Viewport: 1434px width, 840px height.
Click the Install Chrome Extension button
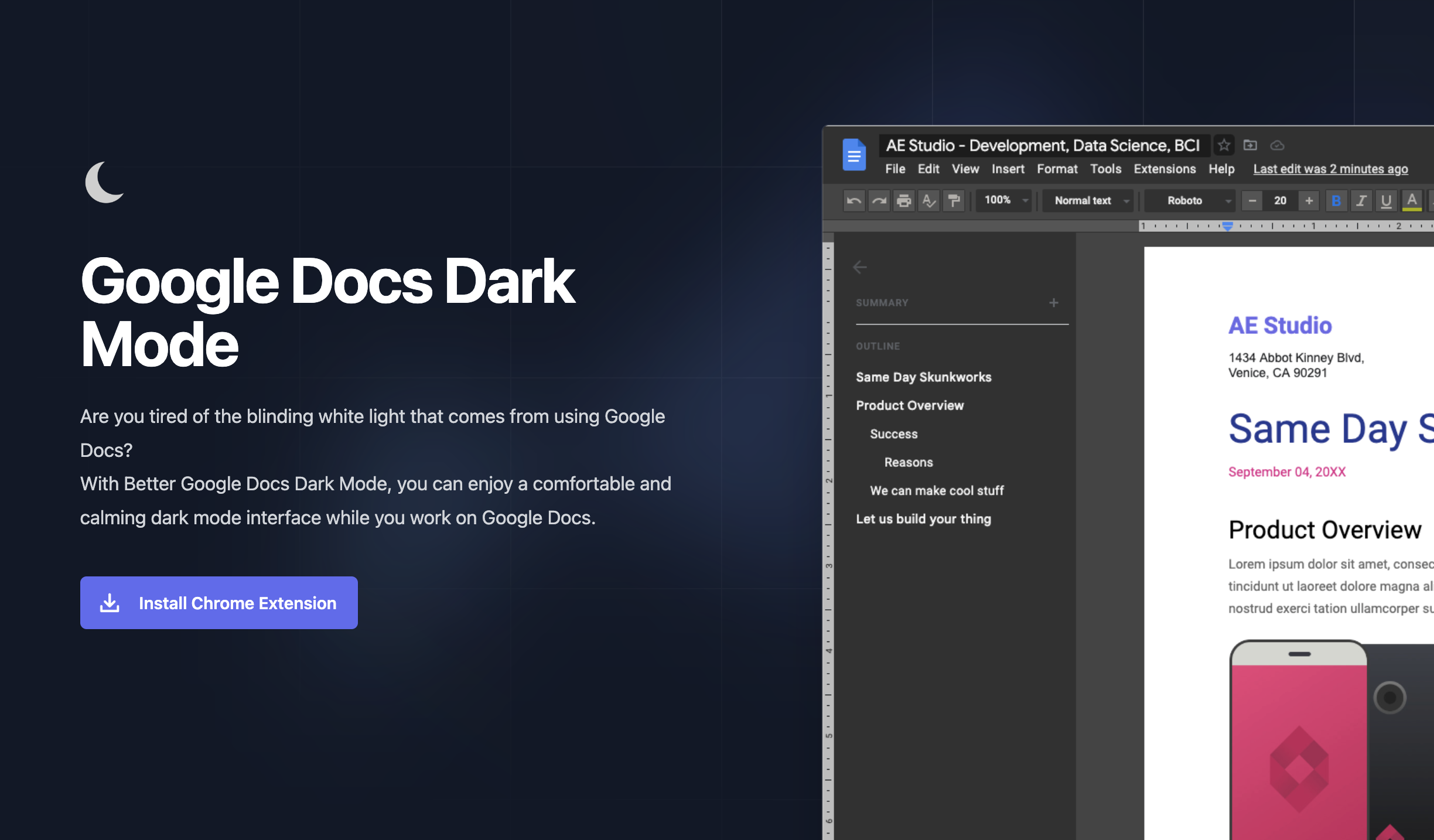(218, 603)
